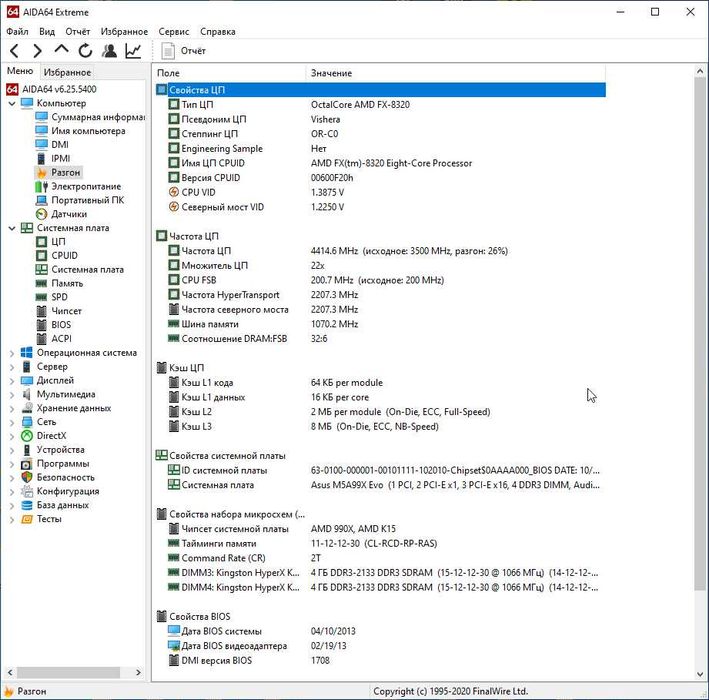
Task: Expand the Мультимедиа node
Action: [x=12, y=395]
